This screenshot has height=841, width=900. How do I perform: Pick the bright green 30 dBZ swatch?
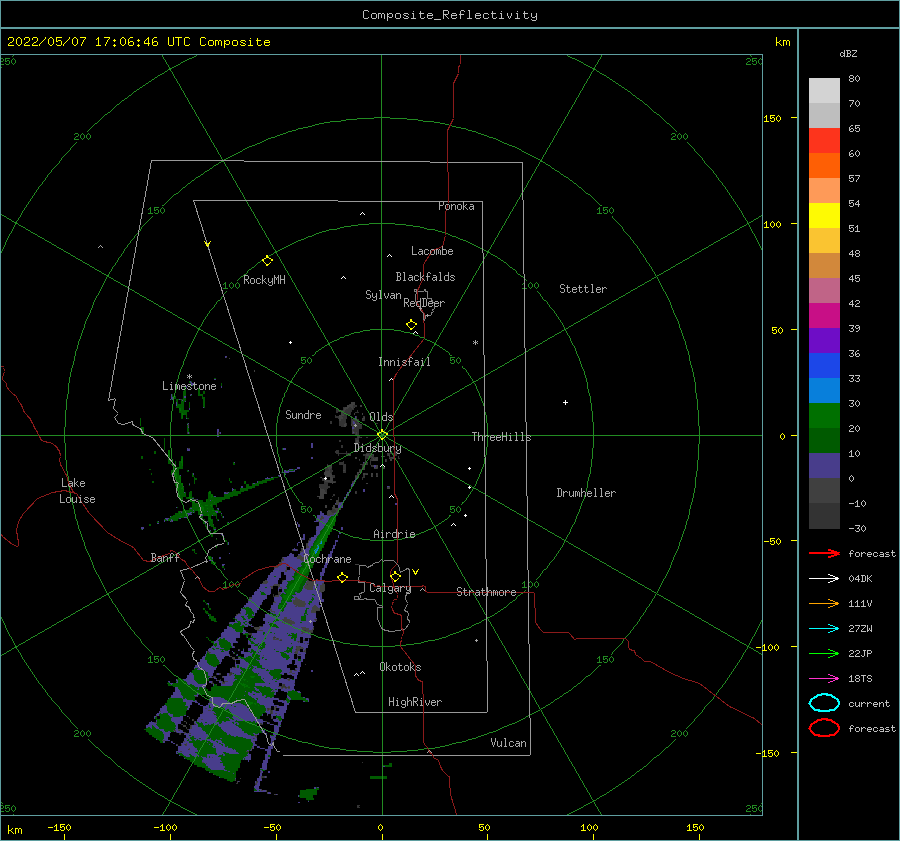tap(824, 416)
